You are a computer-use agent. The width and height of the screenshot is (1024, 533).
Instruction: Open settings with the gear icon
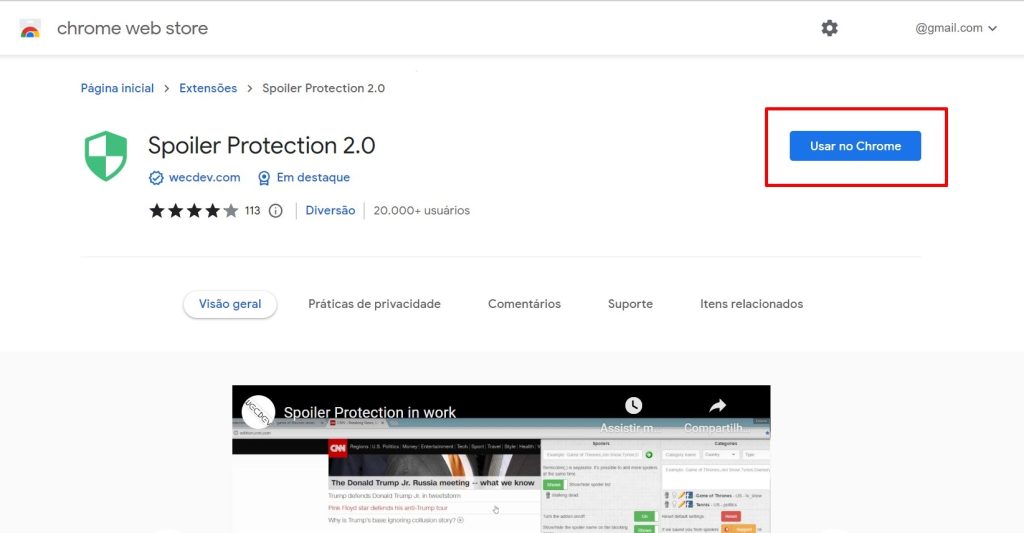click(829, 28)
